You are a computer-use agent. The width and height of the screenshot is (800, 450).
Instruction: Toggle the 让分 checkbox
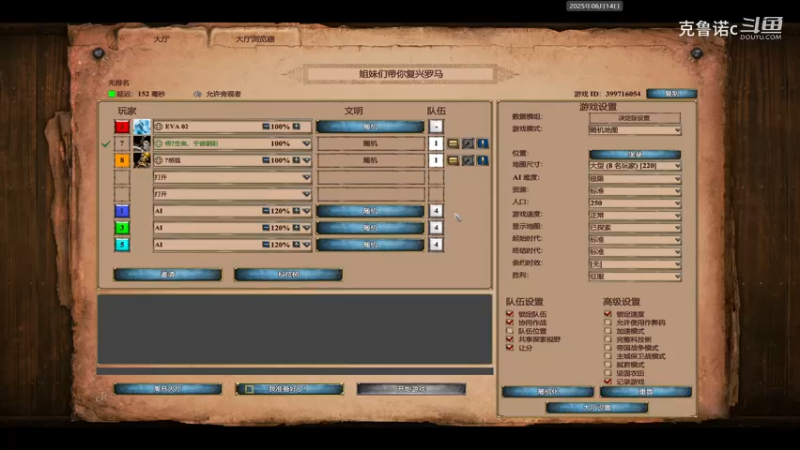(510, 347)
